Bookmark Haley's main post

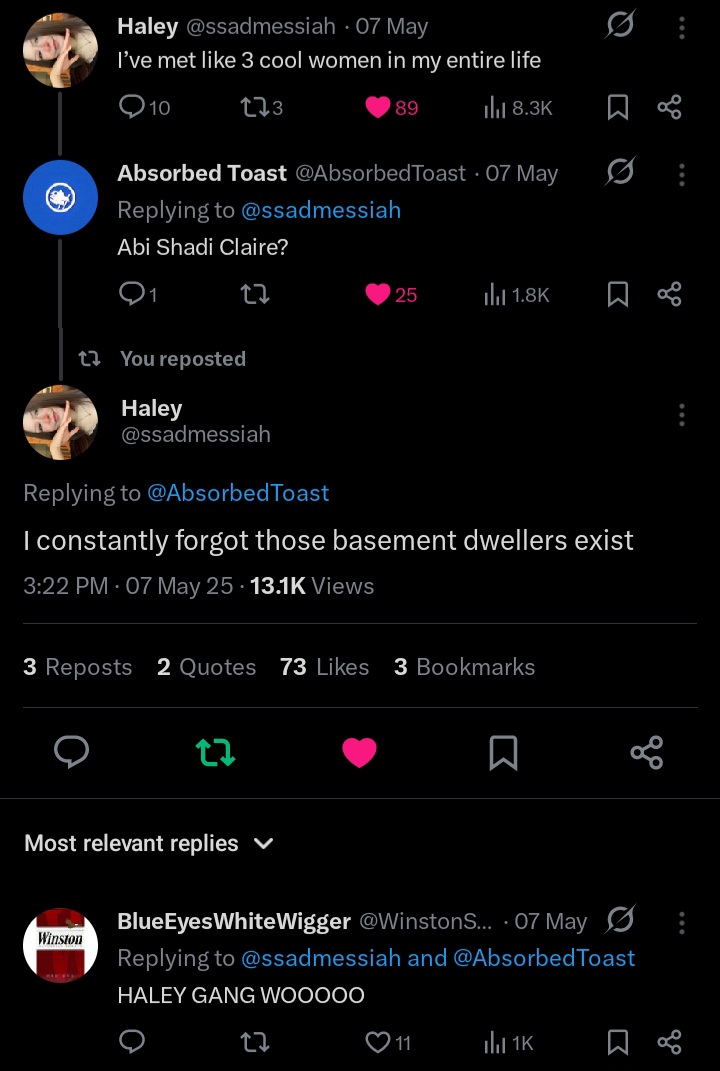(503, 752)
